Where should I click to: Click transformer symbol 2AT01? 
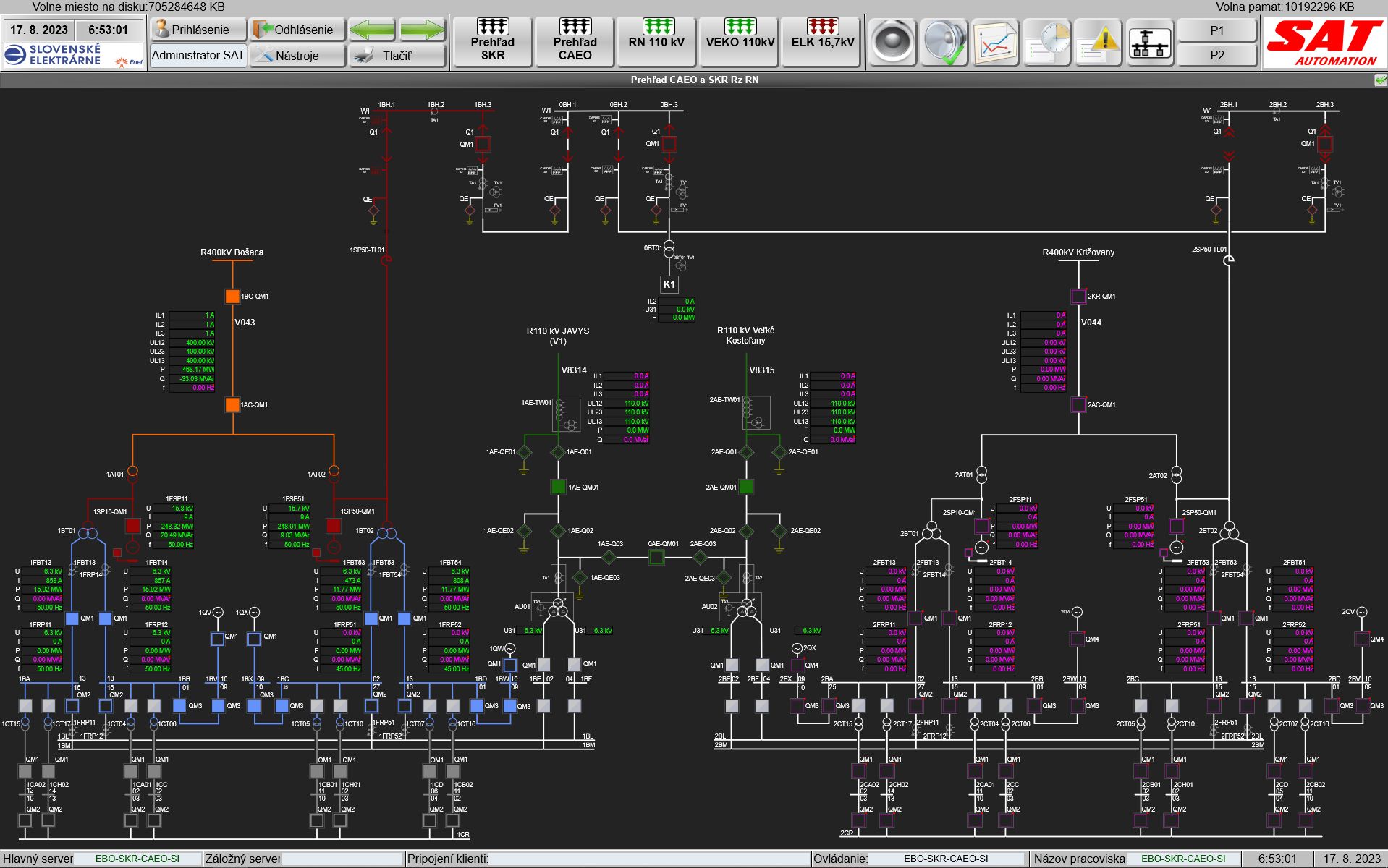point(982,475)
